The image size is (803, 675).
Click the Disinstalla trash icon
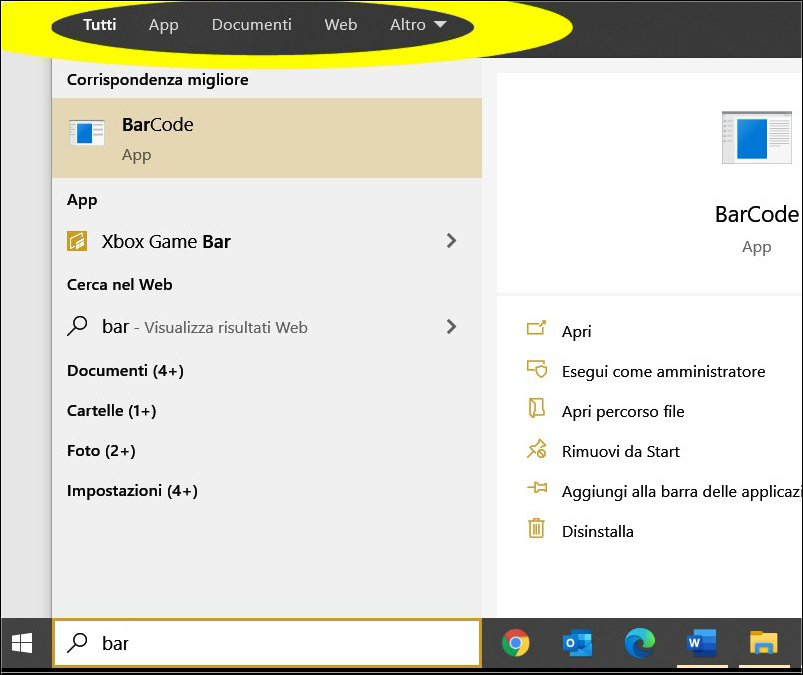[x=537, y=530]
